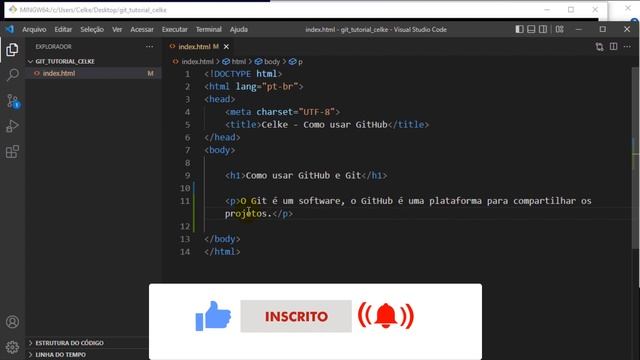This screenshot has height=360, width=640.
Task: Toggle bottom panel layout icon
Action: coord(531,29)
